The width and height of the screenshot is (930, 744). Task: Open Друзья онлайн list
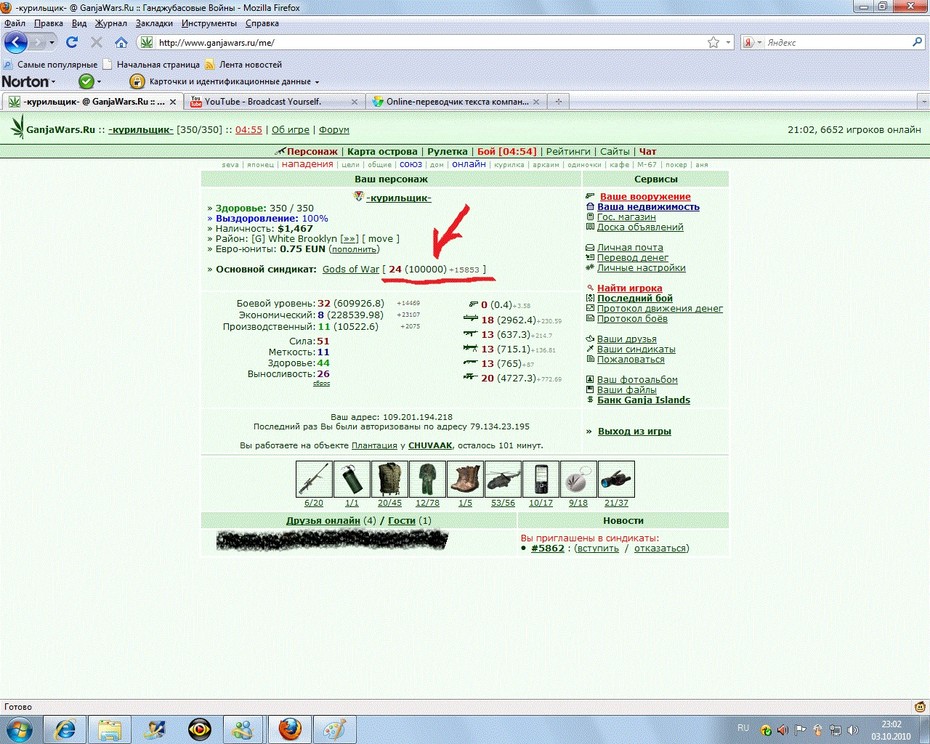323,520
